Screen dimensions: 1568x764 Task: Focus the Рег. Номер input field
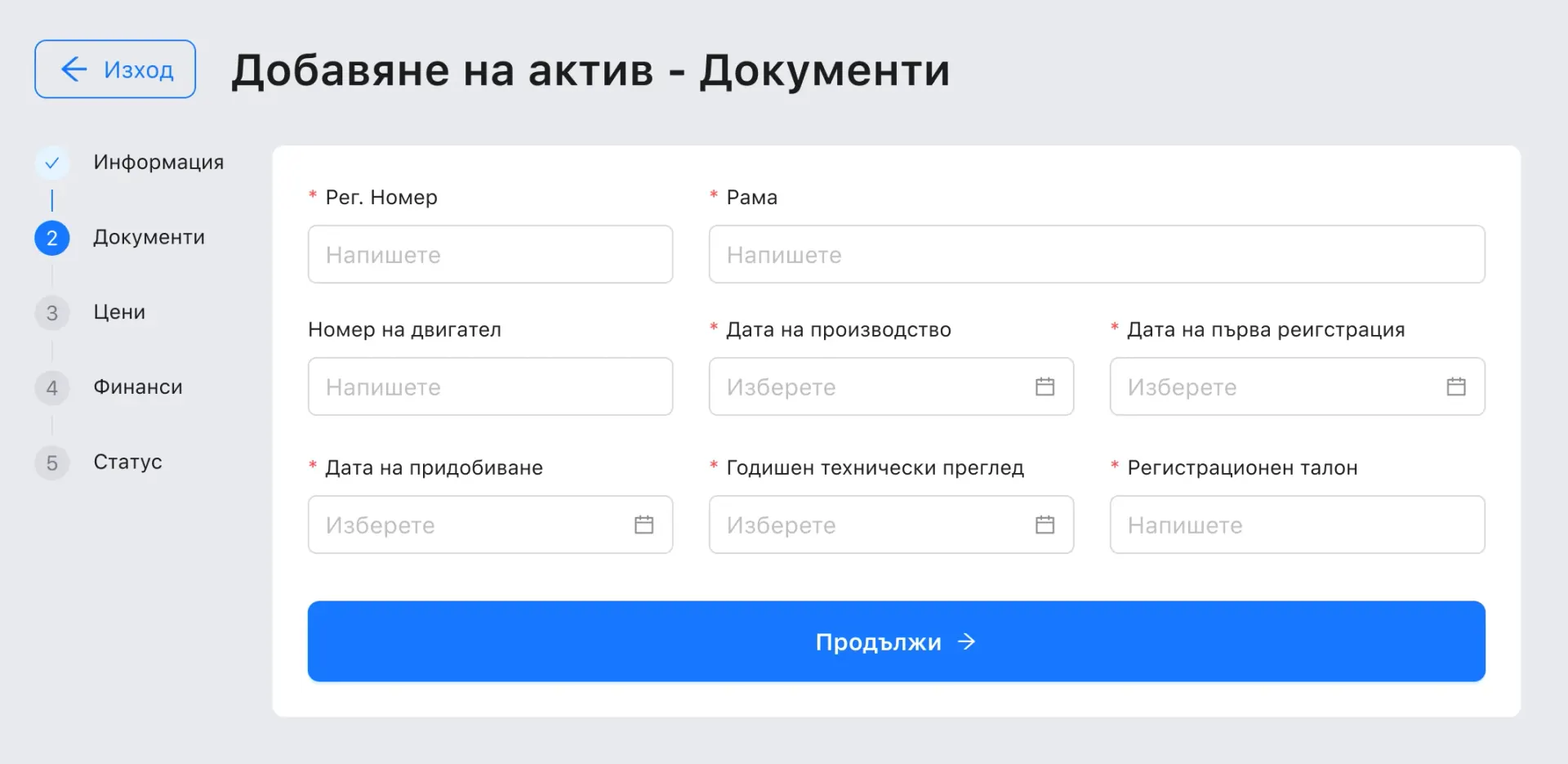point(490,254)
